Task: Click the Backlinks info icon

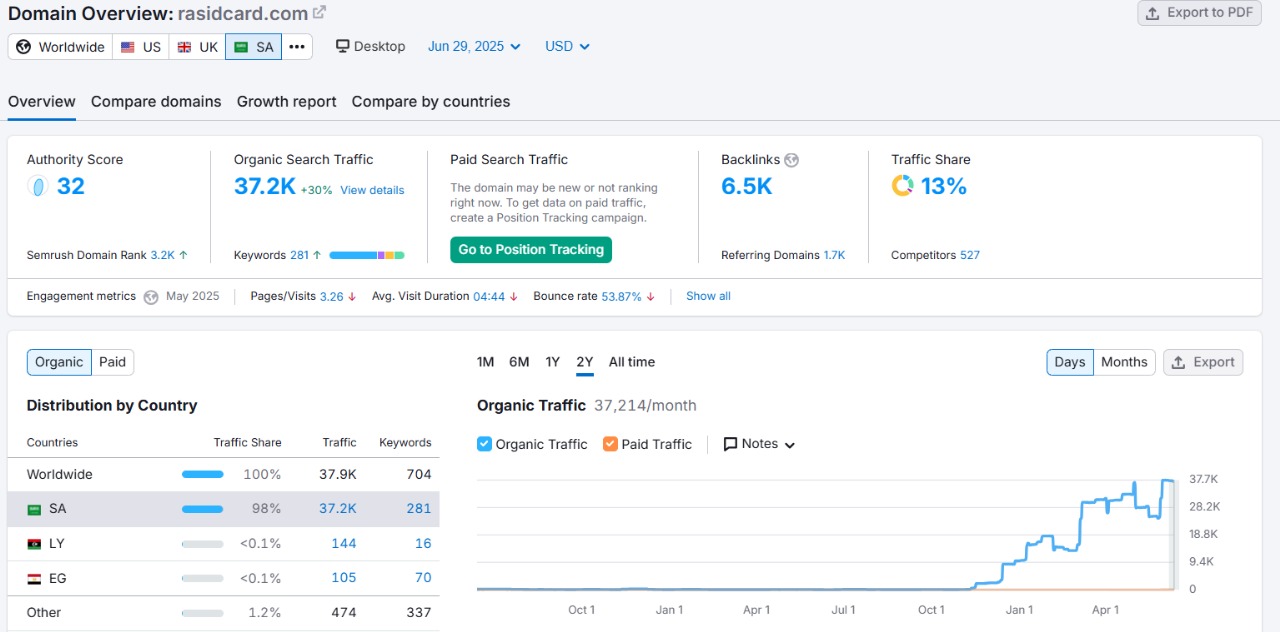Action: pyautogui.click(x=791, y=159)
